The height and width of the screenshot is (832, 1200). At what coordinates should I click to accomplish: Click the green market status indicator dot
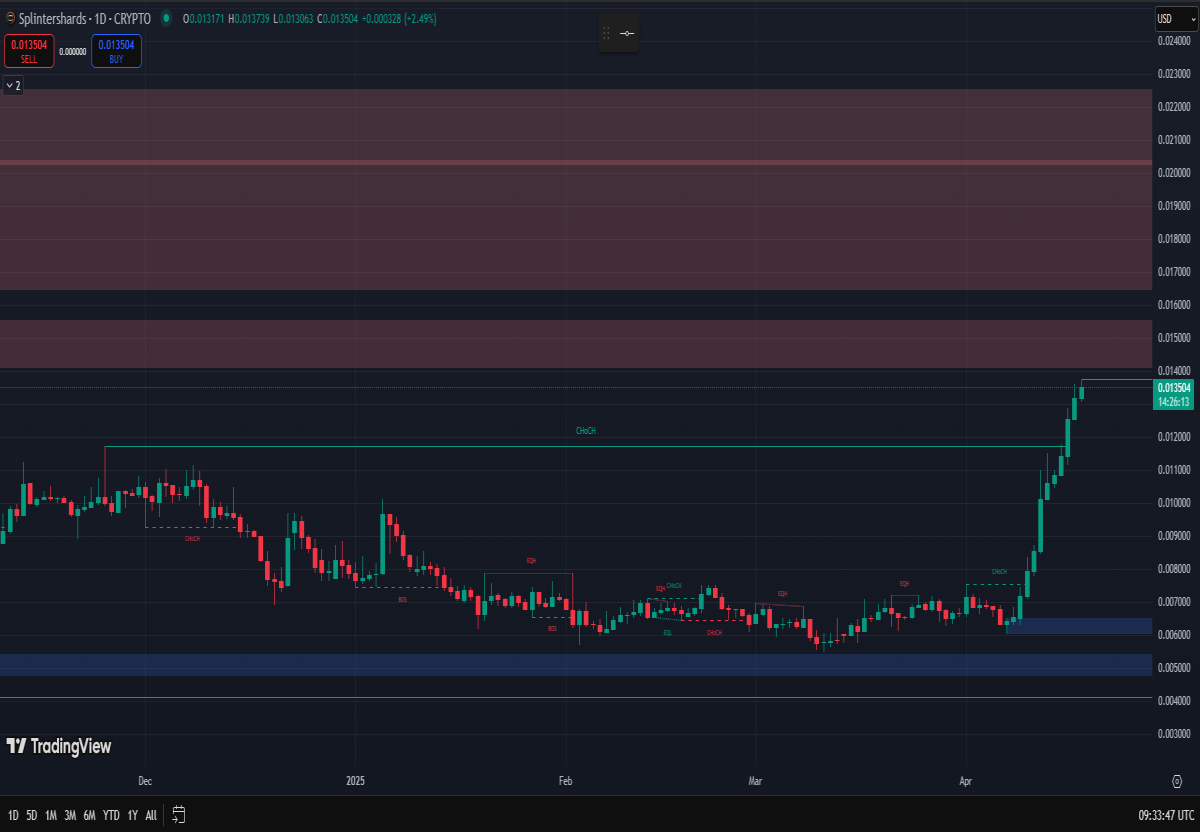click(165, 18)
